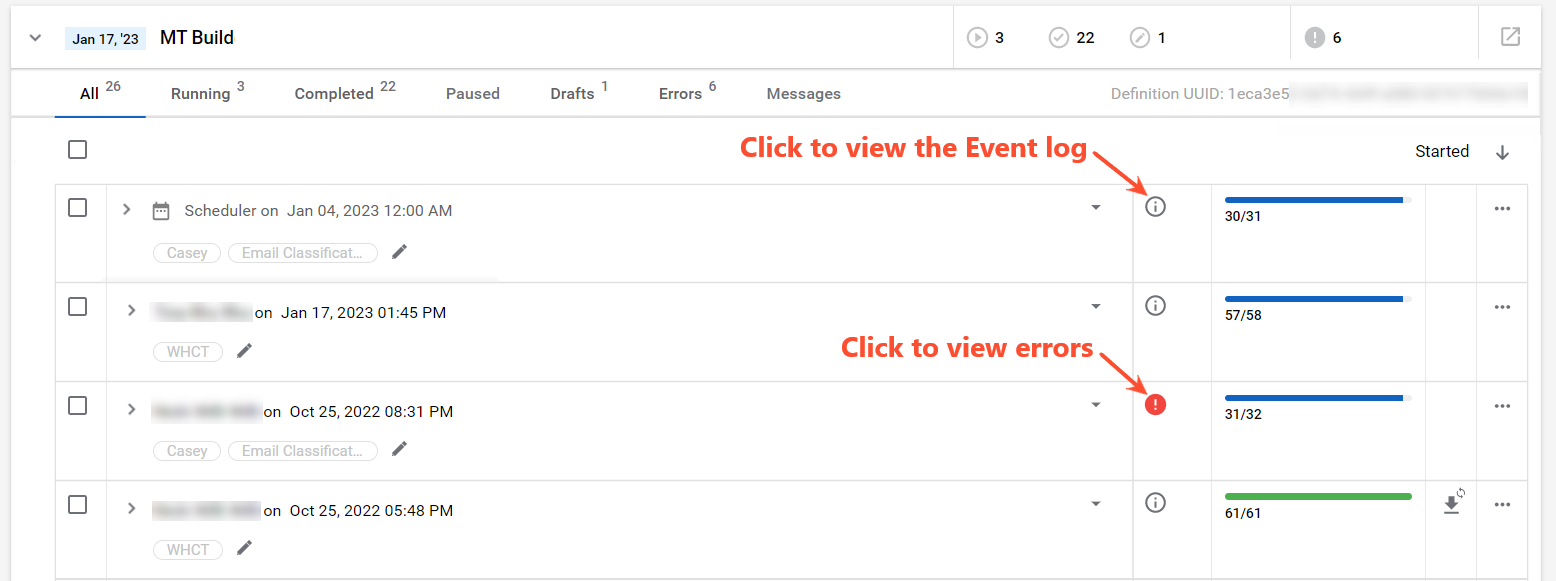Click download icon on 61/61 completed run
Viewport: 1556px width, 581px height.
pos(1452,504)
